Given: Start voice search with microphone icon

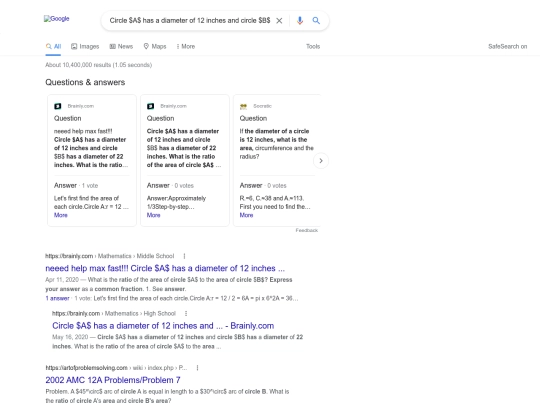Looking at the screenshot, I should pos(300,21).
